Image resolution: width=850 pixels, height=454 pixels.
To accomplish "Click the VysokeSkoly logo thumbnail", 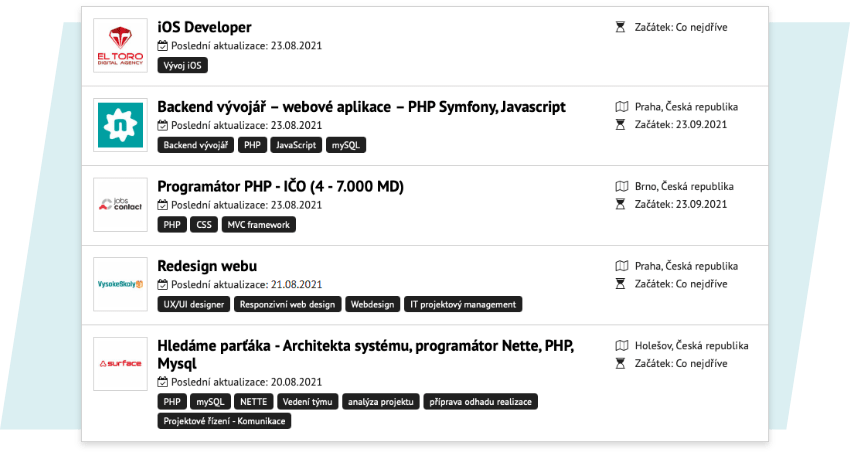I will (120, 285).
